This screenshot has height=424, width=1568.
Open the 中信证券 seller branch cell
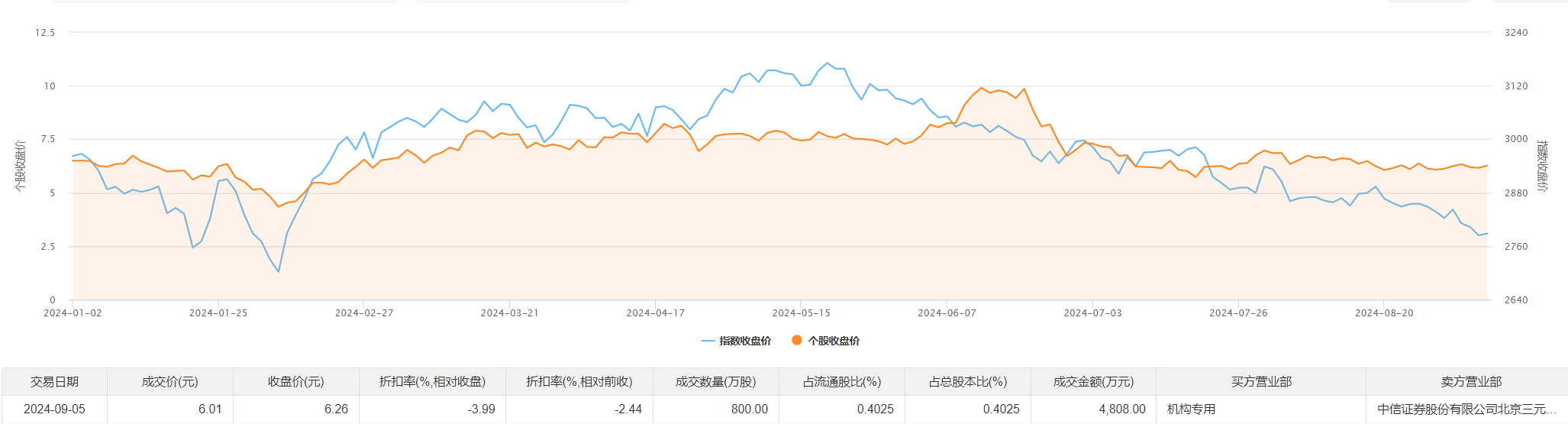tap(1466, 409)
